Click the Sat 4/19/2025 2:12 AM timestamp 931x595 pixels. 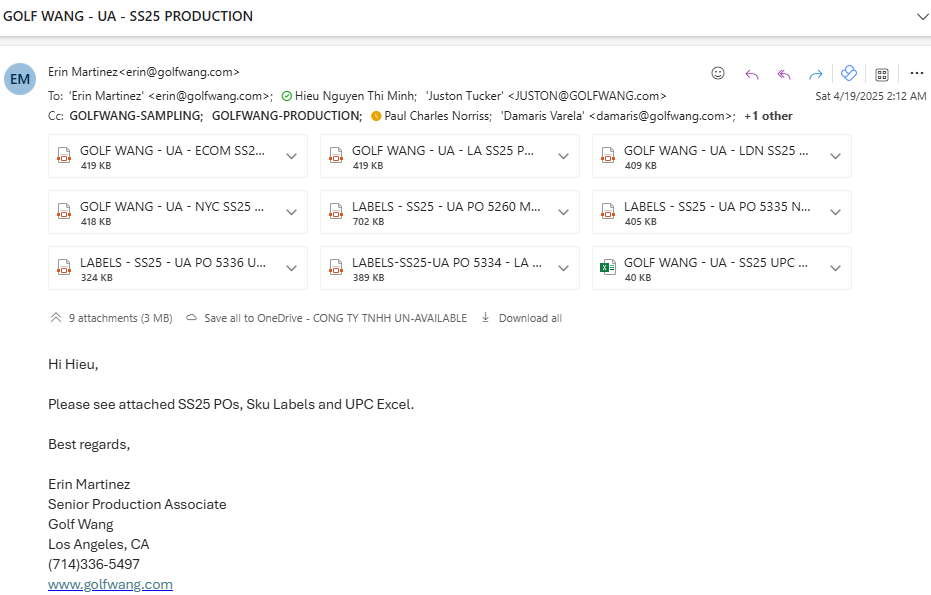point(870,96)
